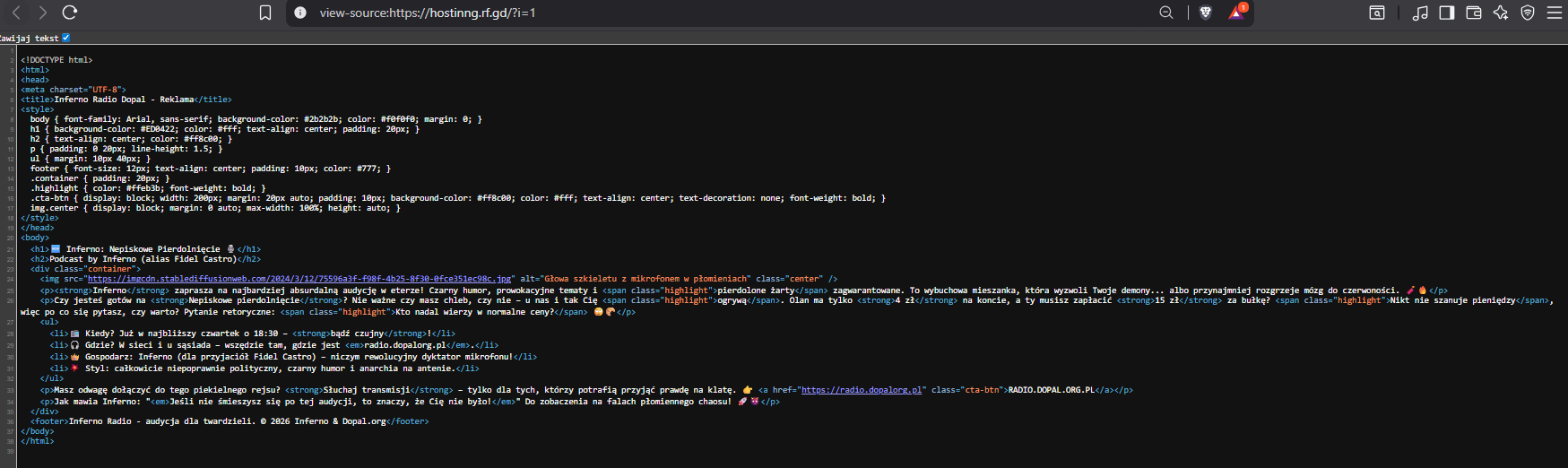Click the ul CSS rule margin line
1568x468 pixels.
click(91, 159)
